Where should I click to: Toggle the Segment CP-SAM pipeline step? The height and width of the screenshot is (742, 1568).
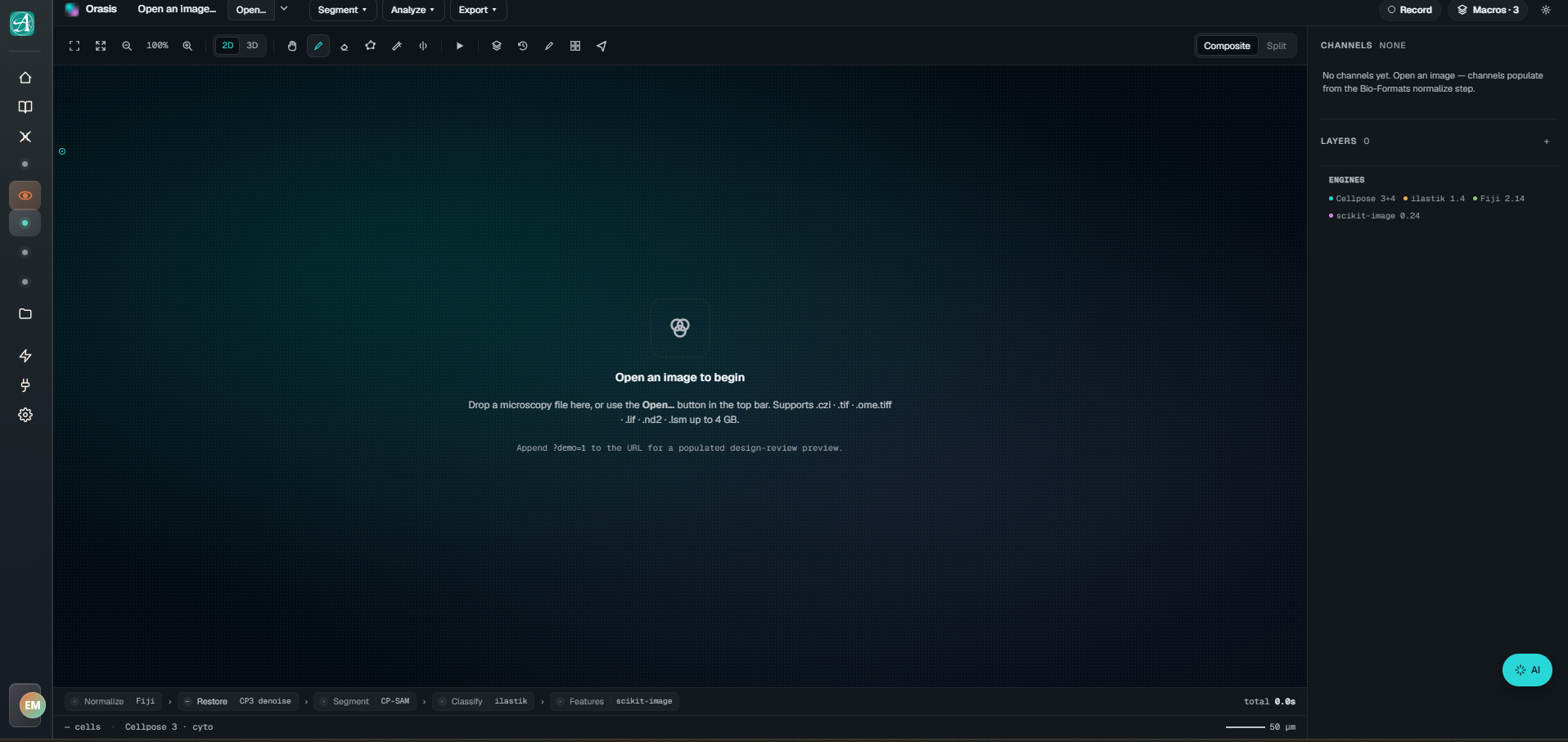365,701
